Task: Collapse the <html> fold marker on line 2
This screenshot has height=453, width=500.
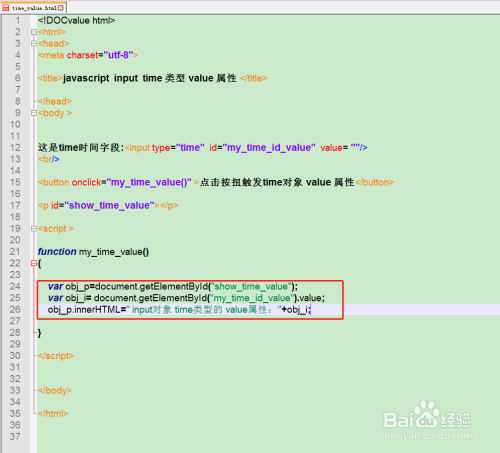Action: point(34,32)
